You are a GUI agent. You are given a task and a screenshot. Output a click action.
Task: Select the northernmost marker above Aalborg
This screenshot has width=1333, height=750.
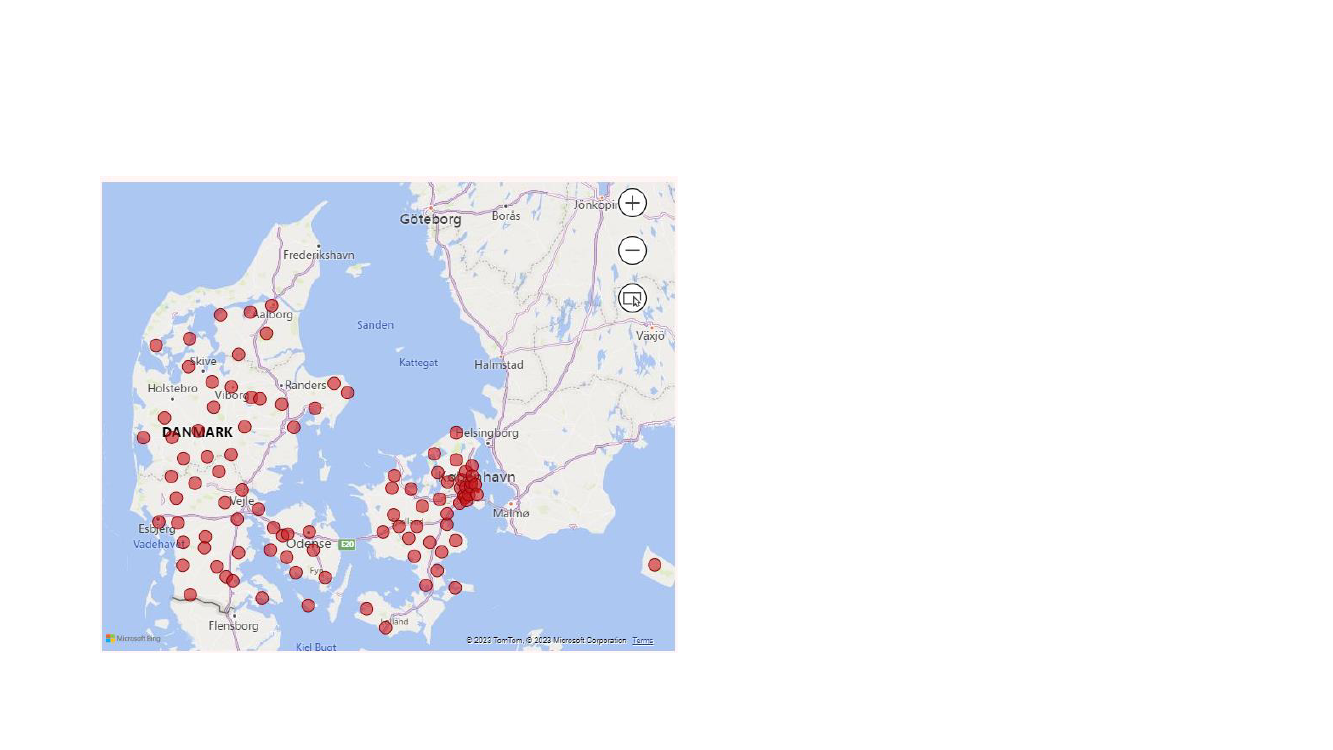pyautogui.click(x=272, y=305)
